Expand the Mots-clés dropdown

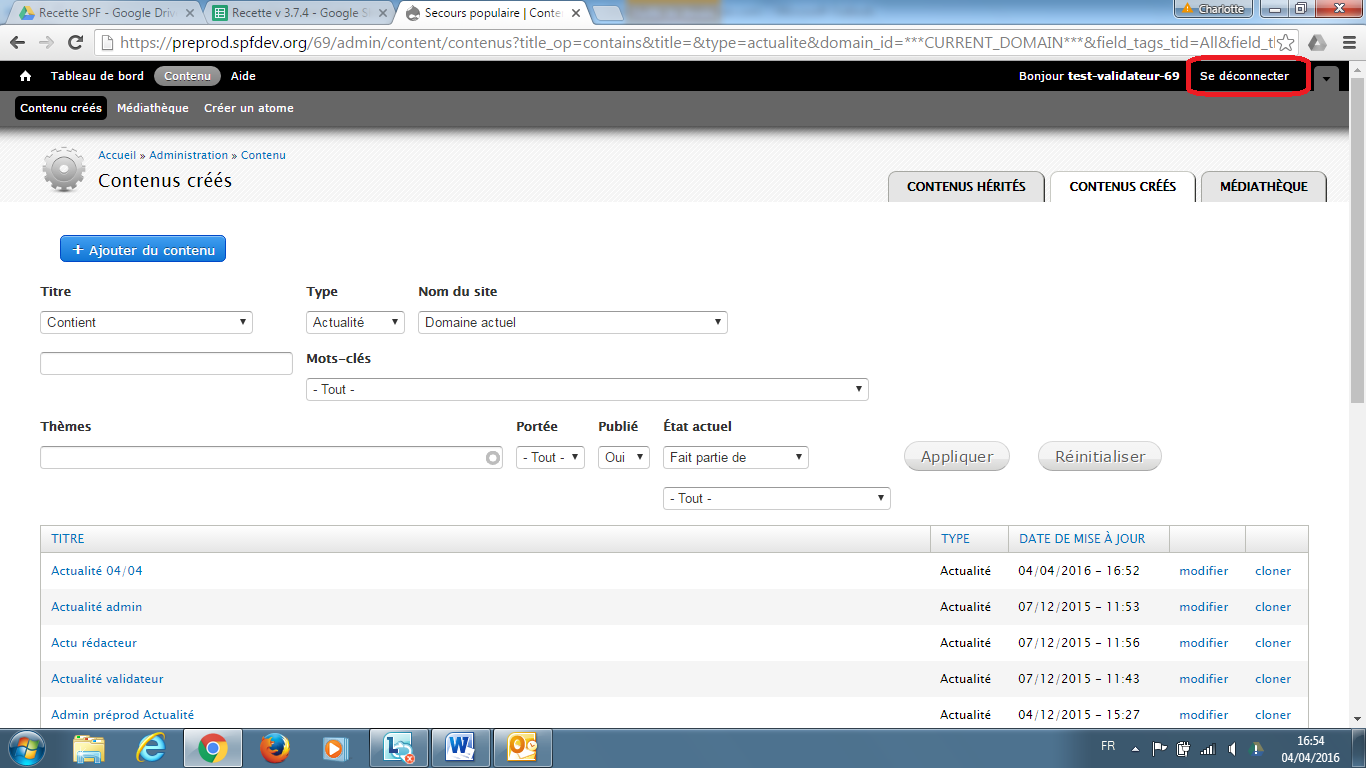(x=587, y=389)
